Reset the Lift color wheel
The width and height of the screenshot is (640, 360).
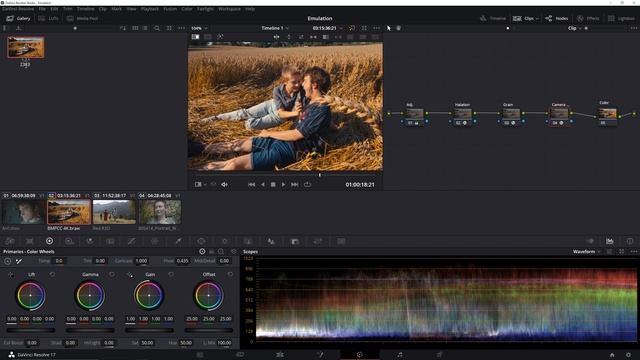point(52,274)
